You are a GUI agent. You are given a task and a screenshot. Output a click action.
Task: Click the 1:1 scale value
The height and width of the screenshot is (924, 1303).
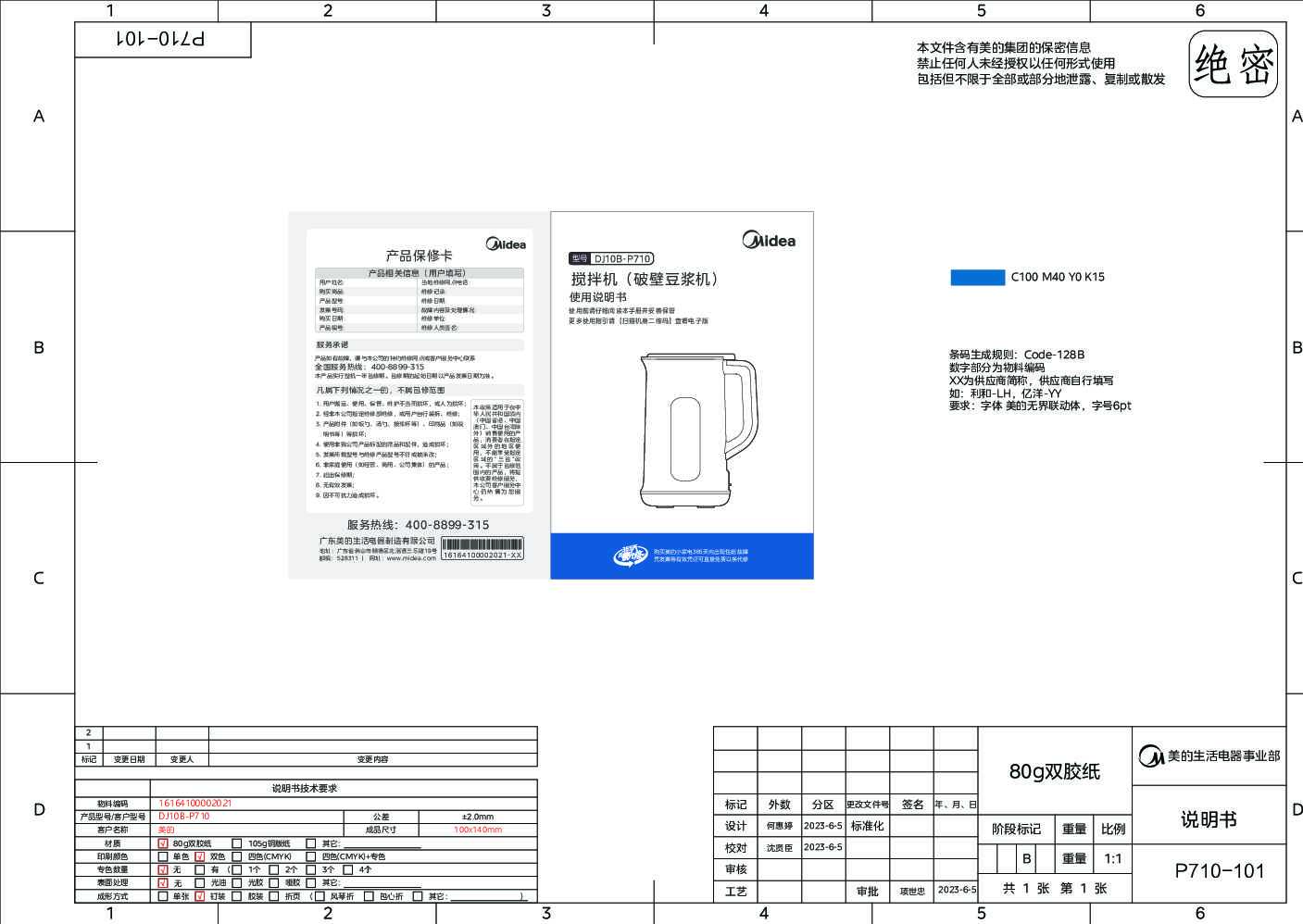tap(1113, 859)
